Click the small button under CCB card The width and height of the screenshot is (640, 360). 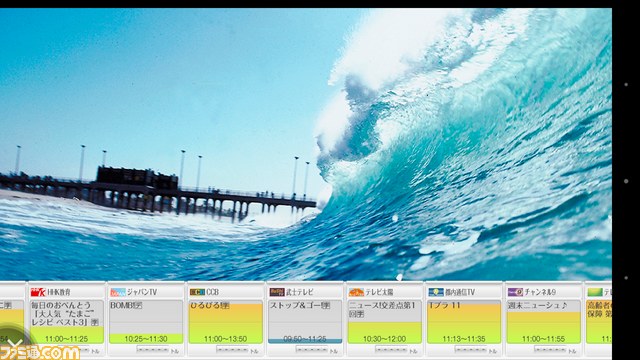point(232,349)
